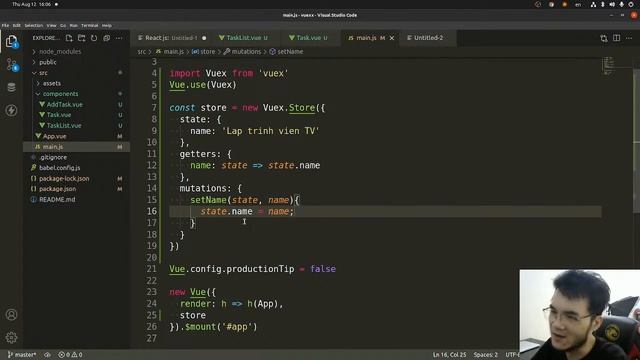
Task: Click 'Spaces: 2' indentation setting
Action: (x=485, y=355)
